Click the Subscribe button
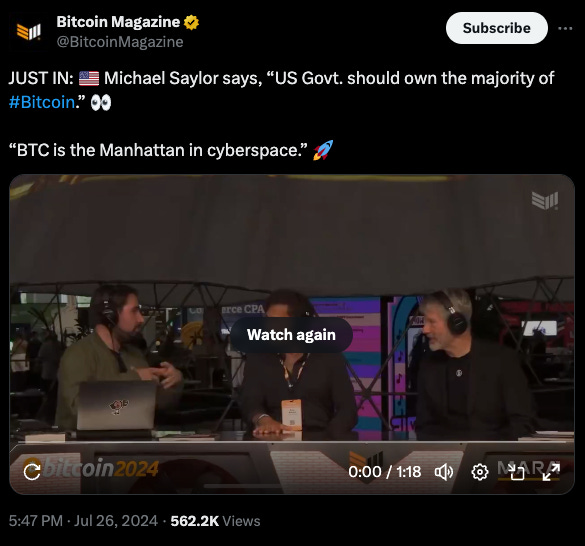The width and height of the screenshot is (585, 546). pos(497,28)
